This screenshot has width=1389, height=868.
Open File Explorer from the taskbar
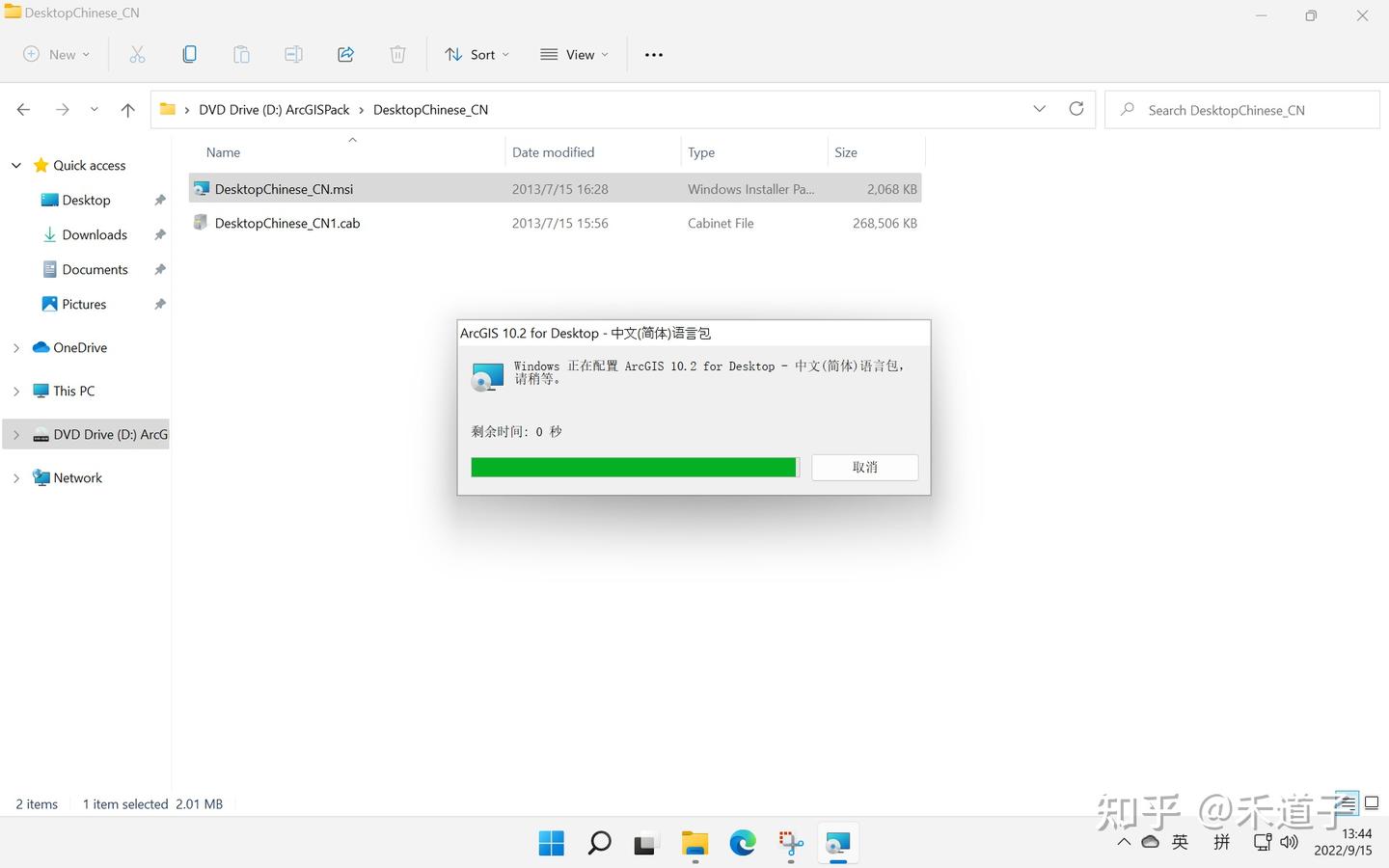[694, 844]
